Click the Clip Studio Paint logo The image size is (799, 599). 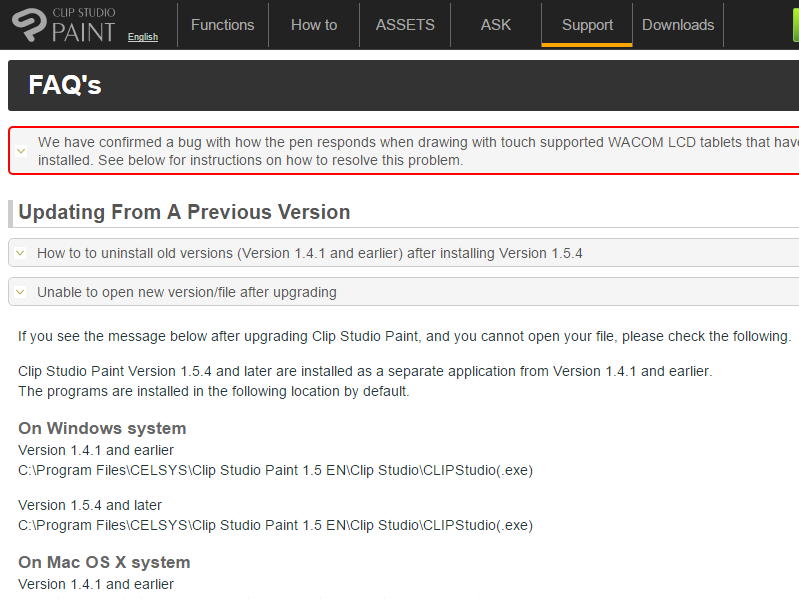point(64,24)
